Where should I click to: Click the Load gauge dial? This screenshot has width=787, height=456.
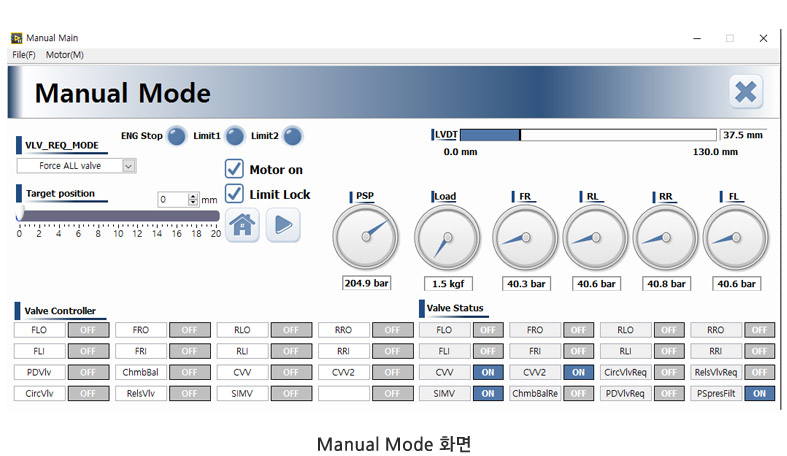tap(447, 237)
